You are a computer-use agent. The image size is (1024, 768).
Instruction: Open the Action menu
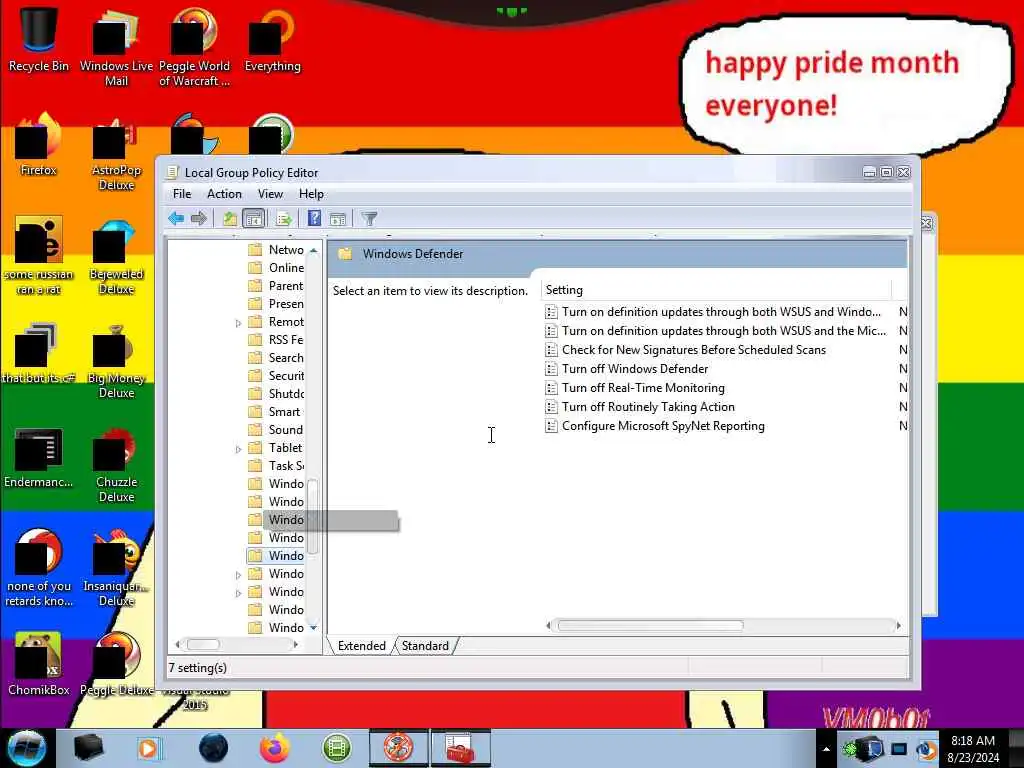224,194
